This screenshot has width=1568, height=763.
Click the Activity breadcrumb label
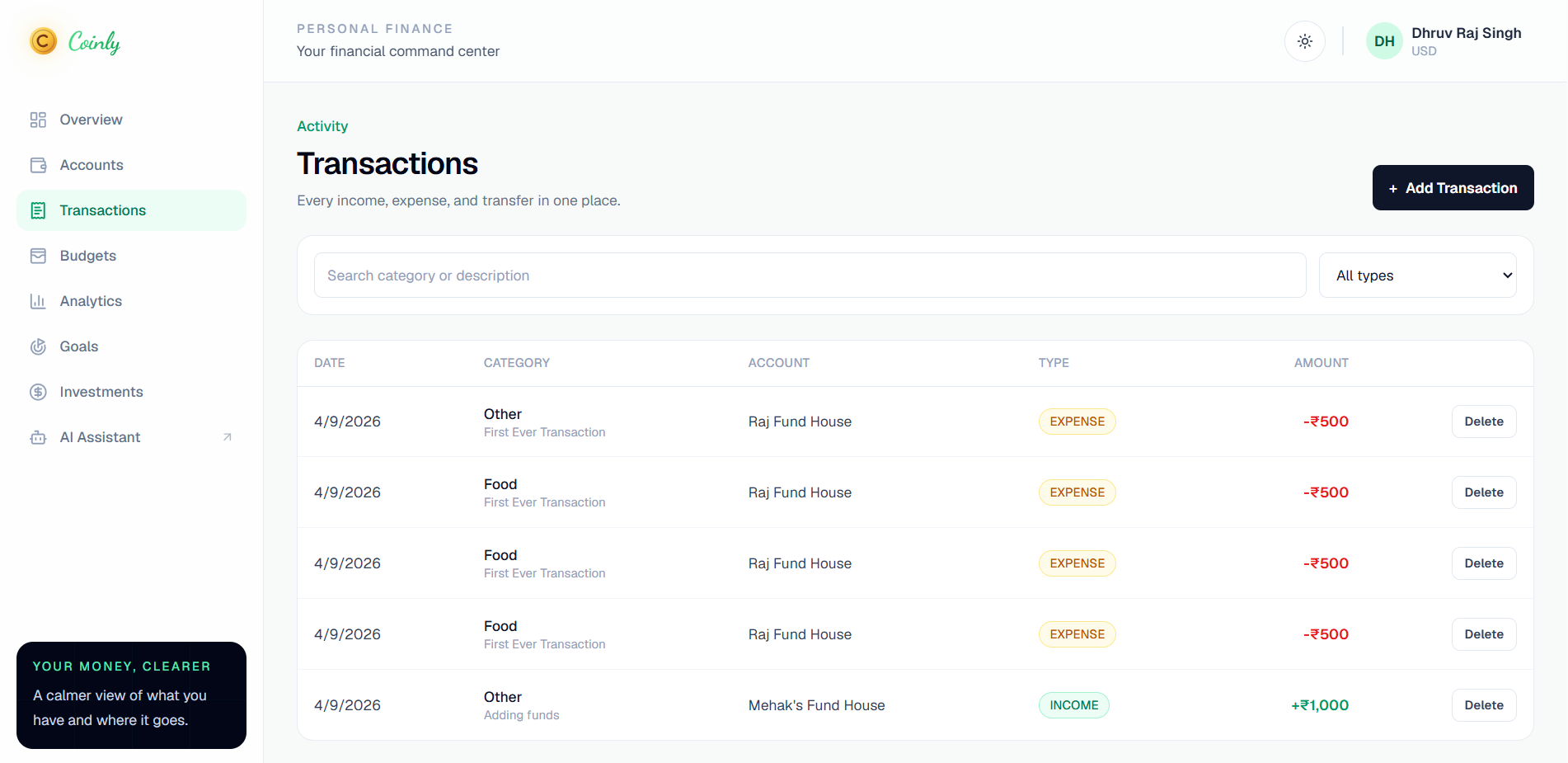pos(322,126)
